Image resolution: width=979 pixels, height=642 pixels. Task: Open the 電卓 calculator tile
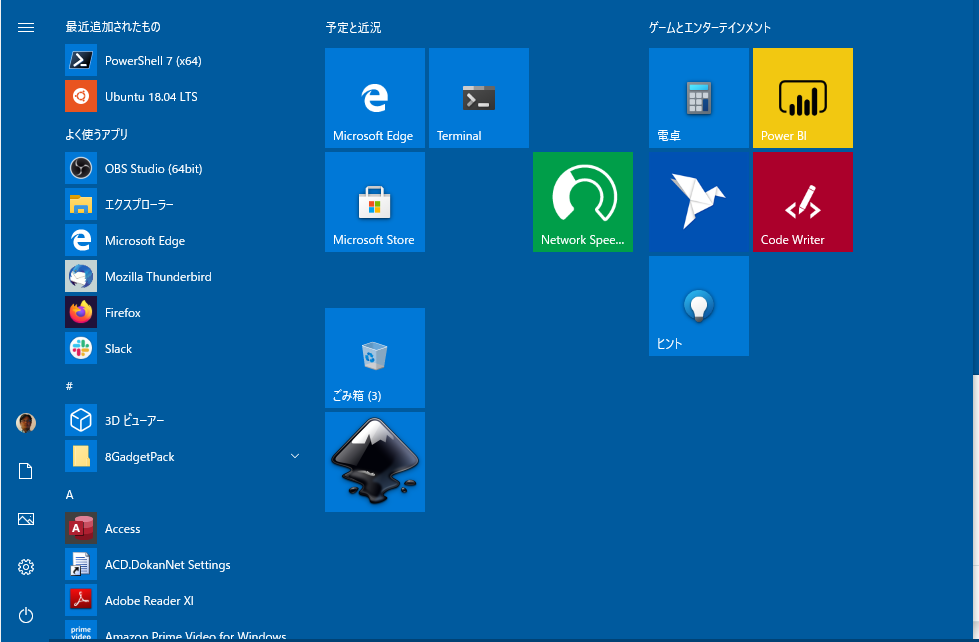pos(699,98)
